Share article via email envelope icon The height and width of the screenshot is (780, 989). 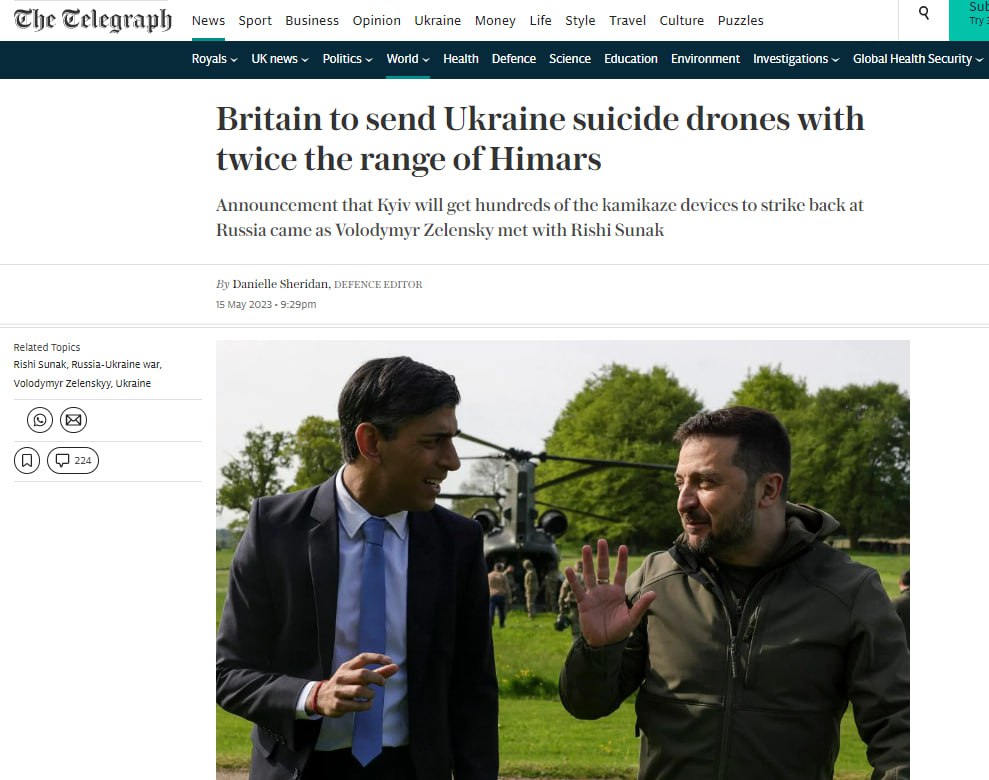[x=73, y=420]
